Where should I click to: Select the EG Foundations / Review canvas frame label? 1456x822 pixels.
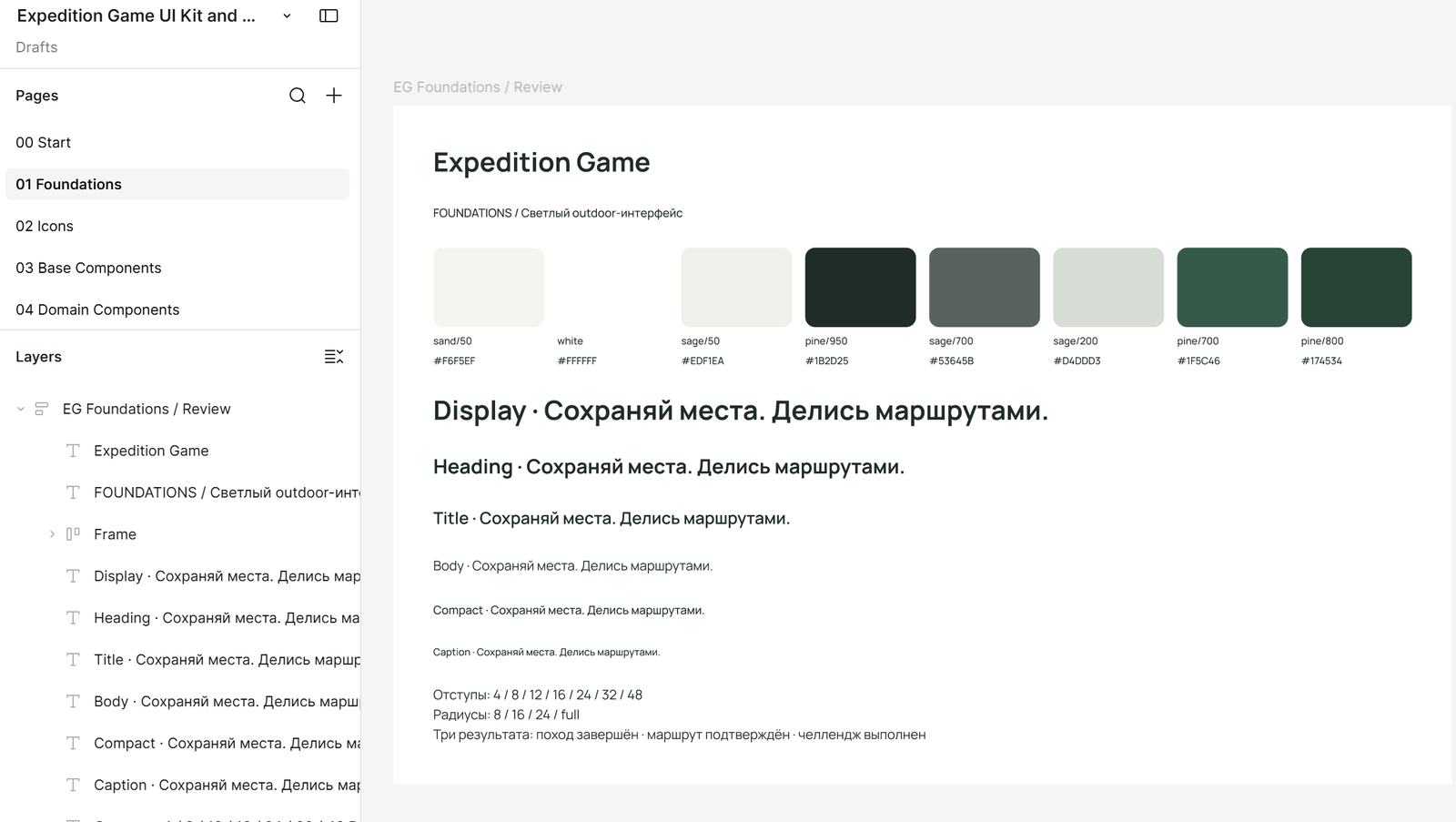pos(478,87)
